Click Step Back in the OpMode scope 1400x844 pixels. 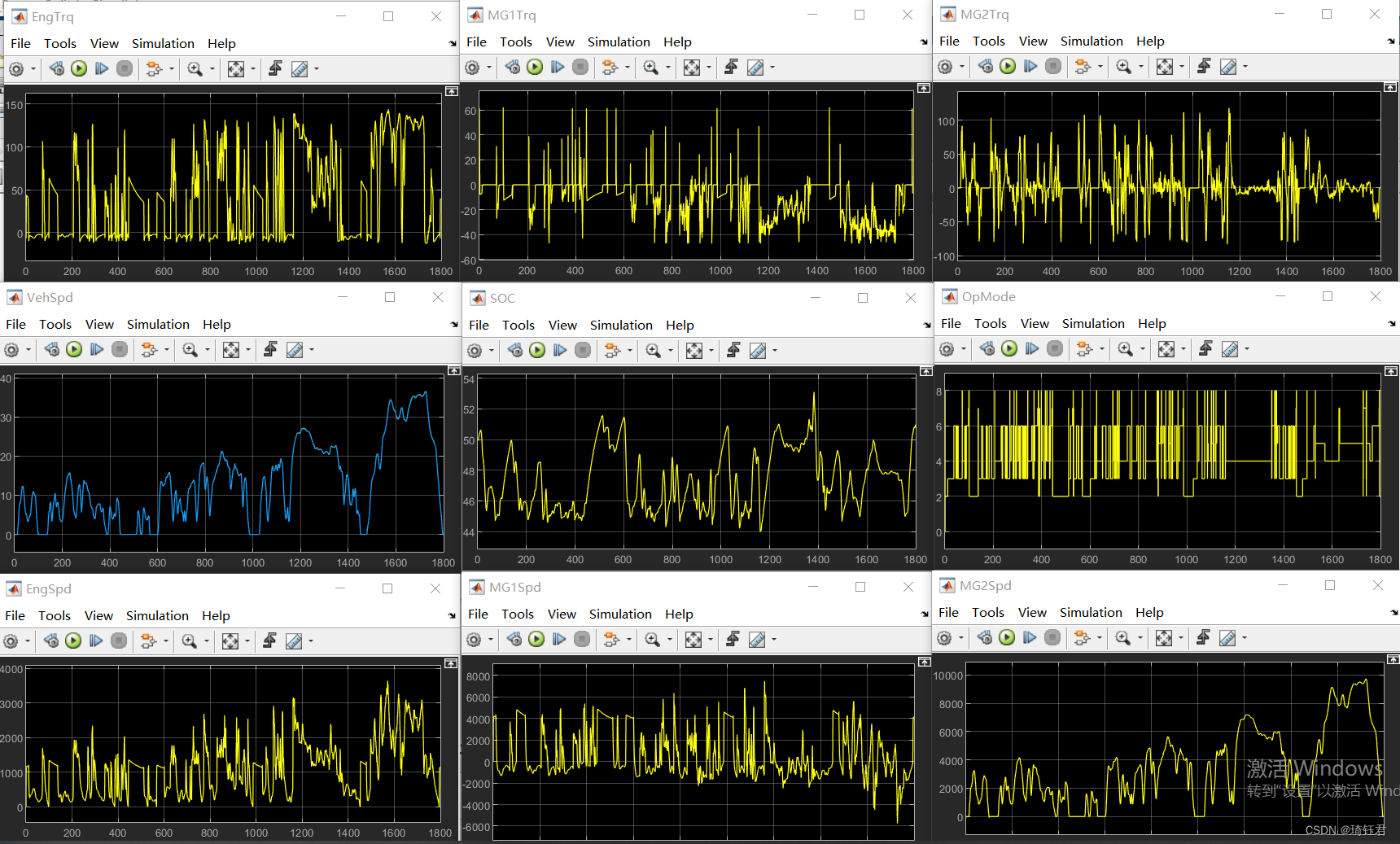pyautogui.click(x=987, y=349)
